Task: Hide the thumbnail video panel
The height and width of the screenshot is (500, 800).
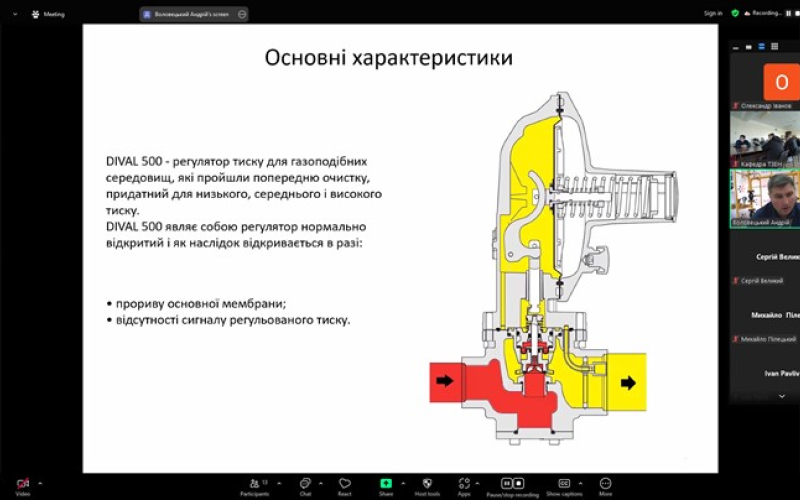Action: click(736, 47)
